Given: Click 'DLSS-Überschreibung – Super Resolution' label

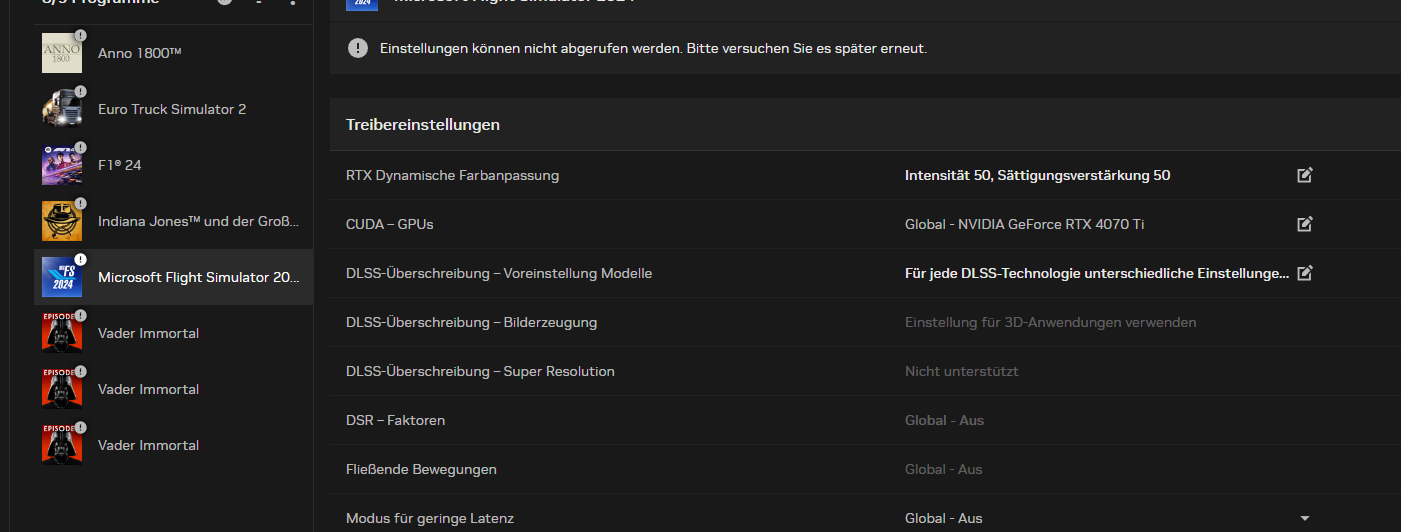Looking at the screenshot, I should pyautogui.click(x=480, y=371).
